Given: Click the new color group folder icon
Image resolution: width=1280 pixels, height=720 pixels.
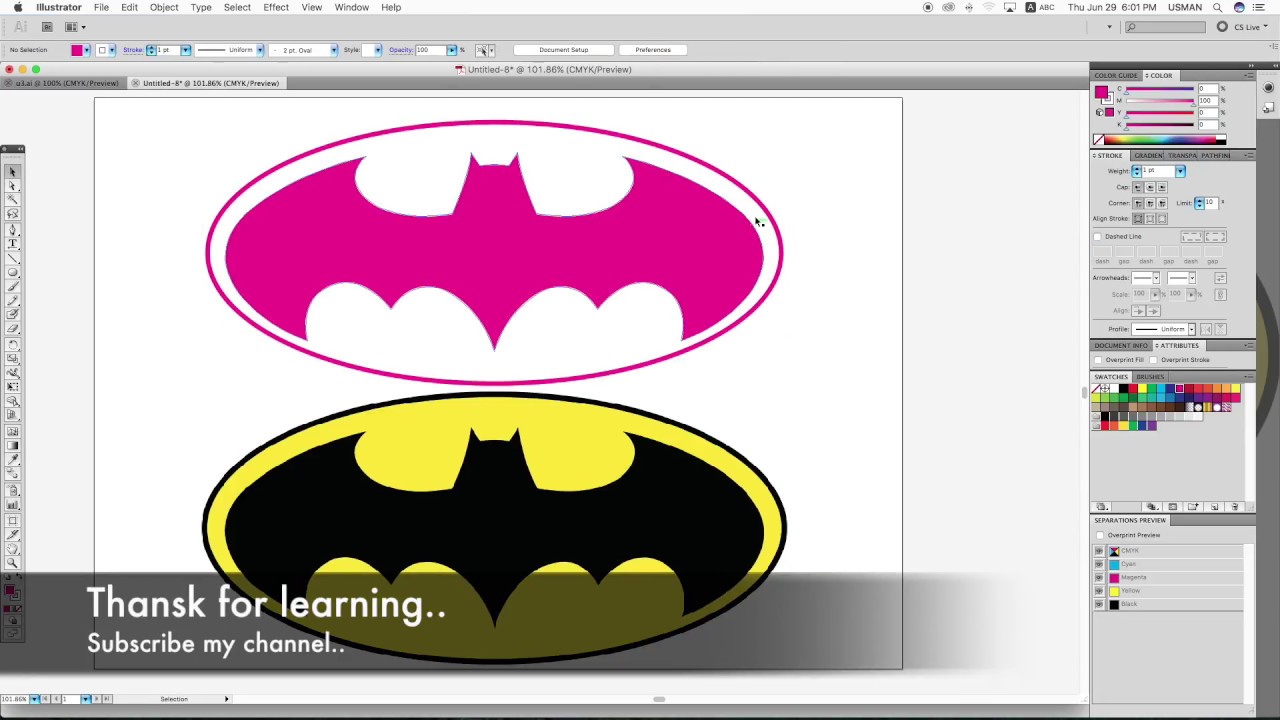Looking at the screenshot, I should click(1193, 507).
